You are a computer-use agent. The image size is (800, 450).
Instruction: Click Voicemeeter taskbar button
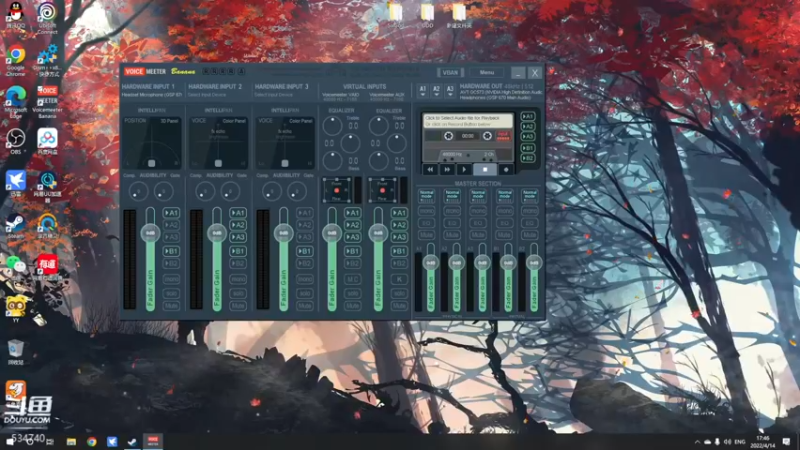(x=153, y=441)
